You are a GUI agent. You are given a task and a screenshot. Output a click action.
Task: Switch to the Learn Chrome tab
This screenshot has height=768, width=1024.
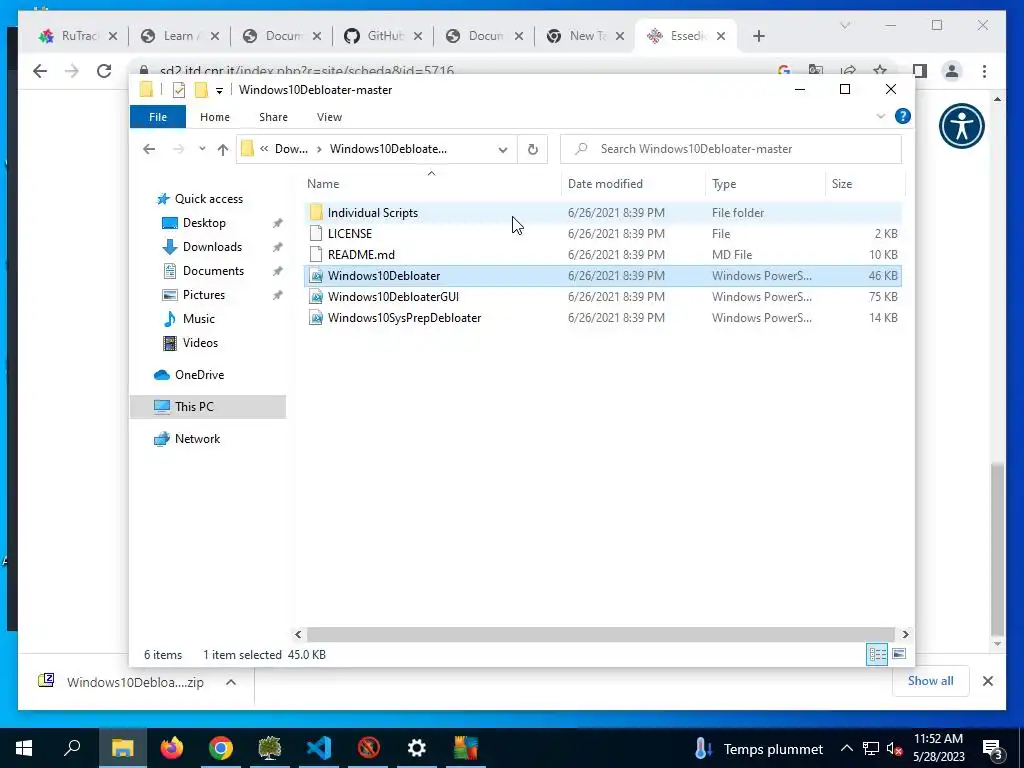click(180, 36)
